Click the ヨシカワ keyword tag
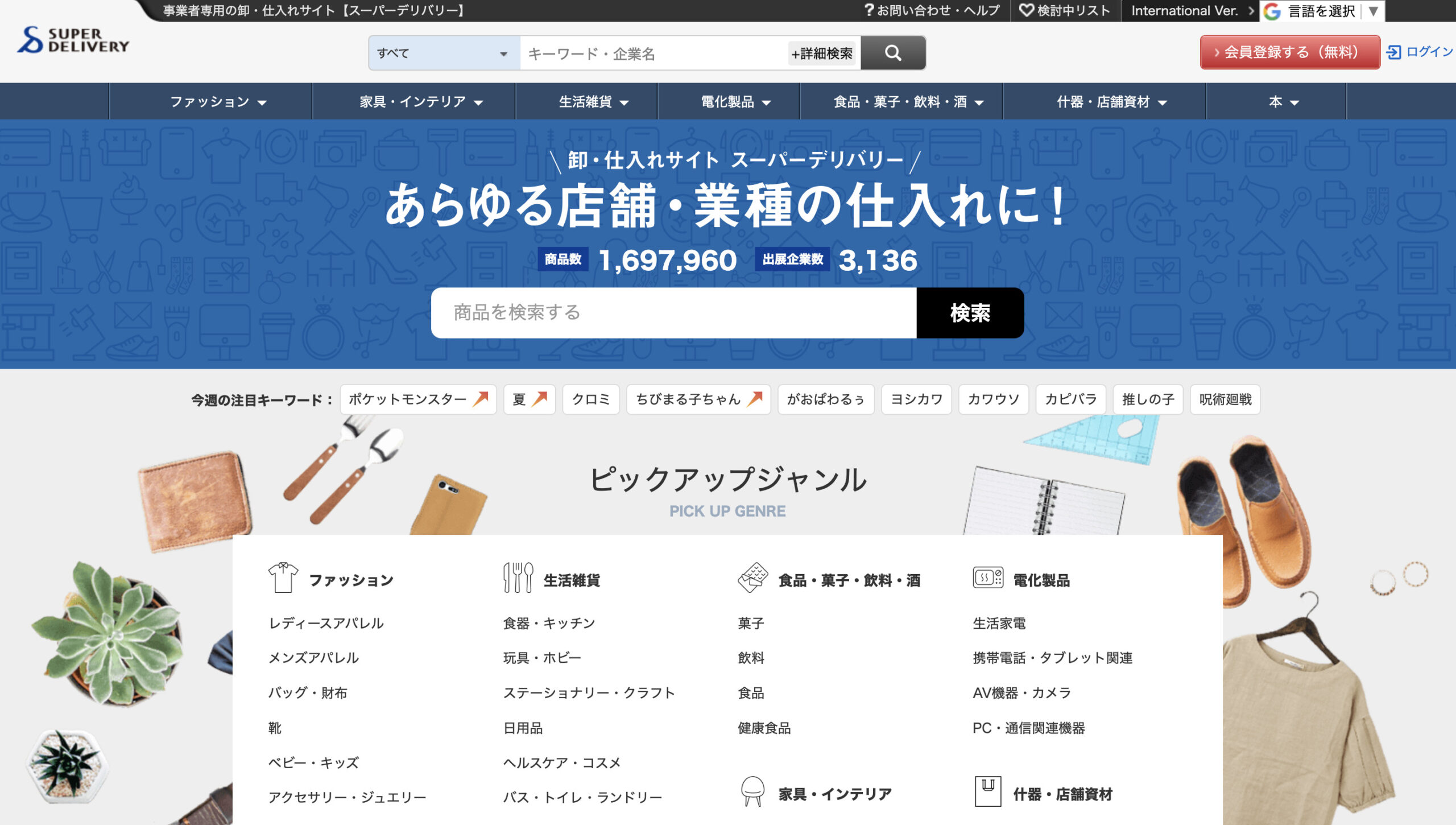 916,399
